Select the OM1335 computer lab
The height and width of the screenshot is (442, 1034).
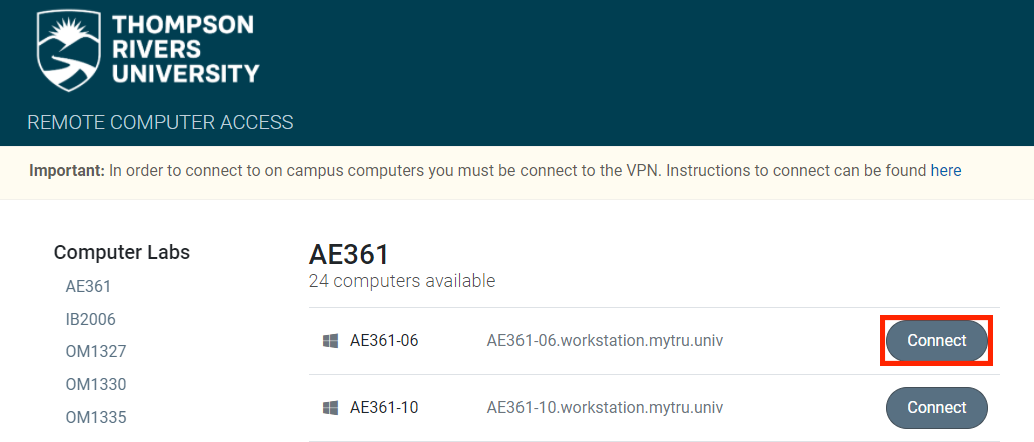[96, 418]
